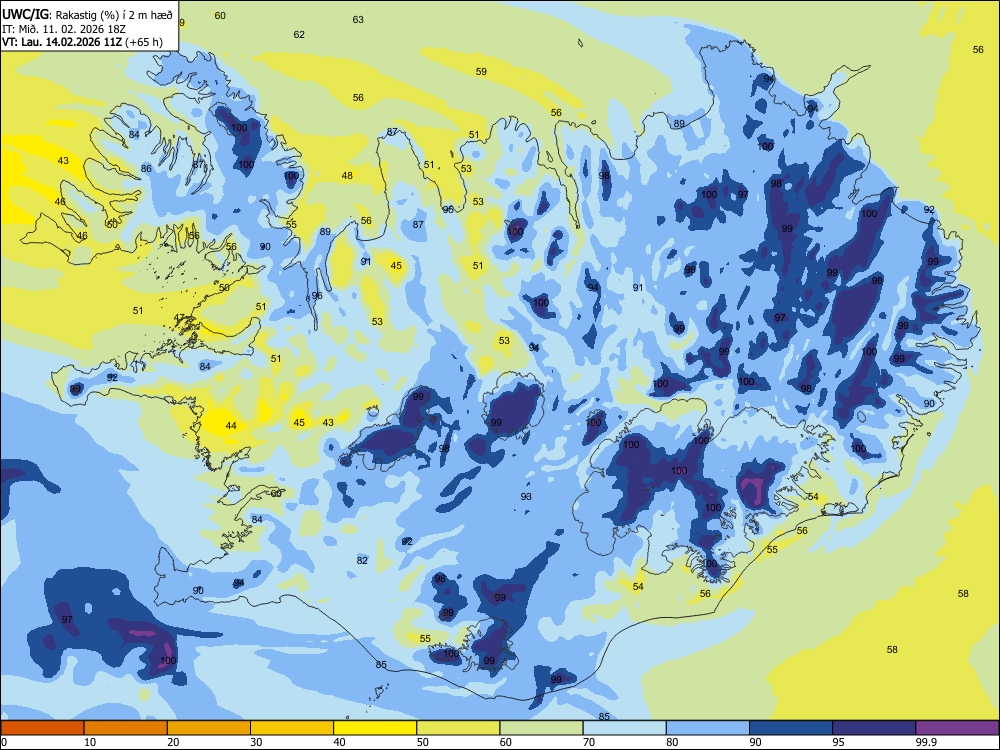Click the map value '48' near the Westfjords

click(x=347, y=175)
